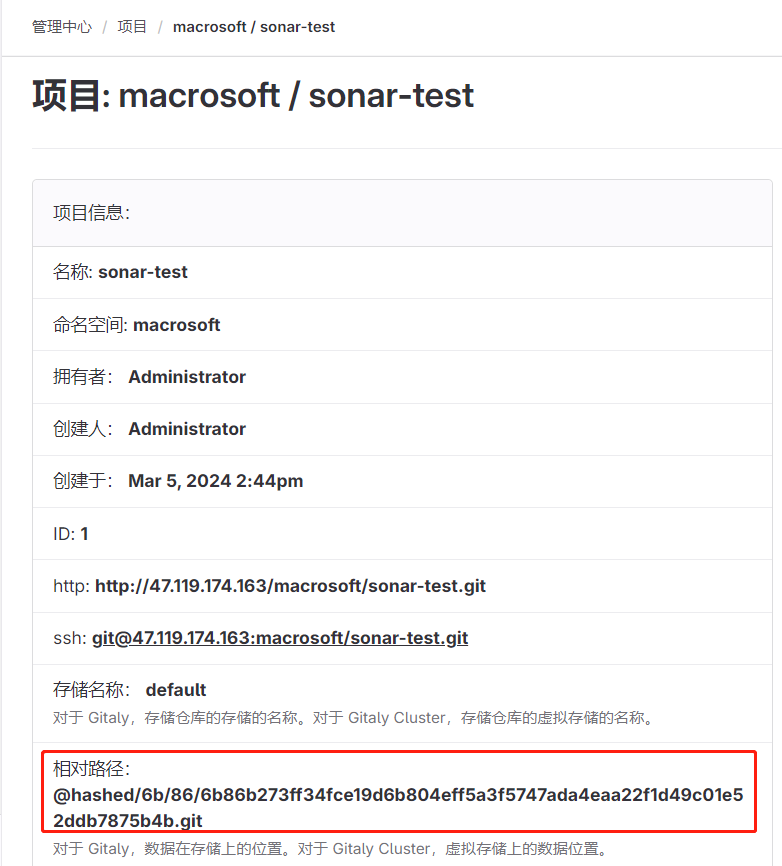Click the 相对路径 label
The width and height of the screenshot is (782, 866).
92,769
